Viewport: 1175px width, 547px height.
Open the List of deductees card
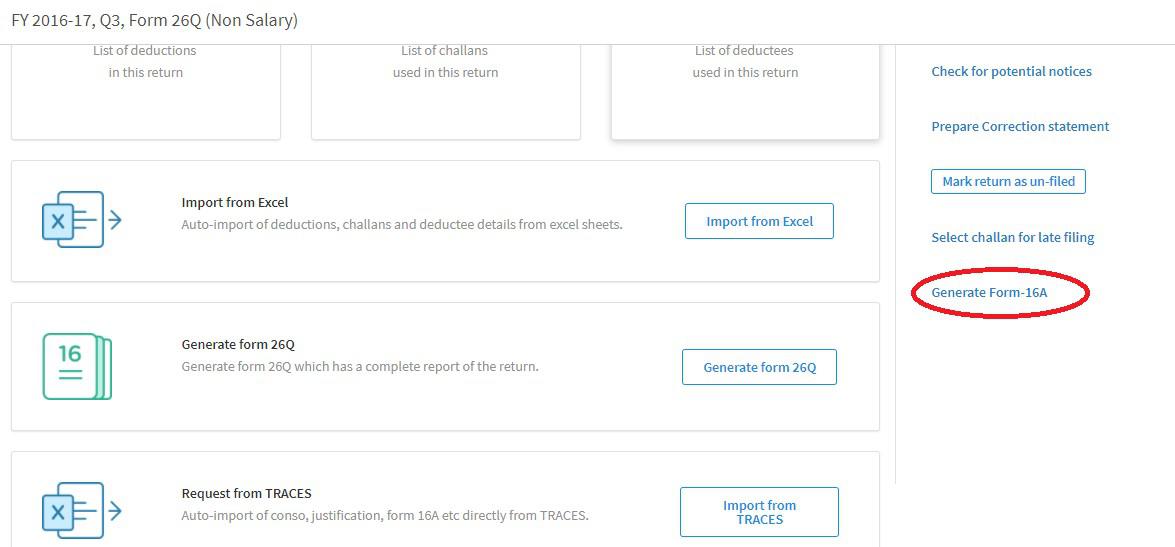click(x=745, y=91)
